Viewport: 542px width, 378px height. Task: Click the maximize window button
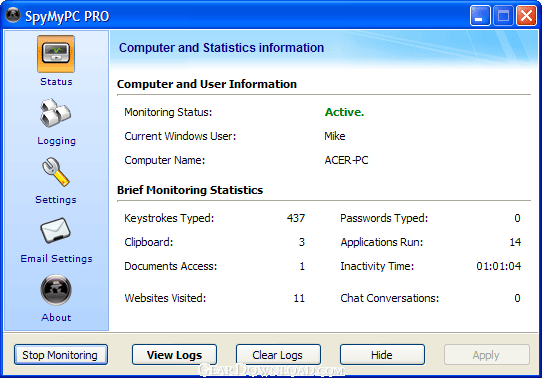(503, 16)
